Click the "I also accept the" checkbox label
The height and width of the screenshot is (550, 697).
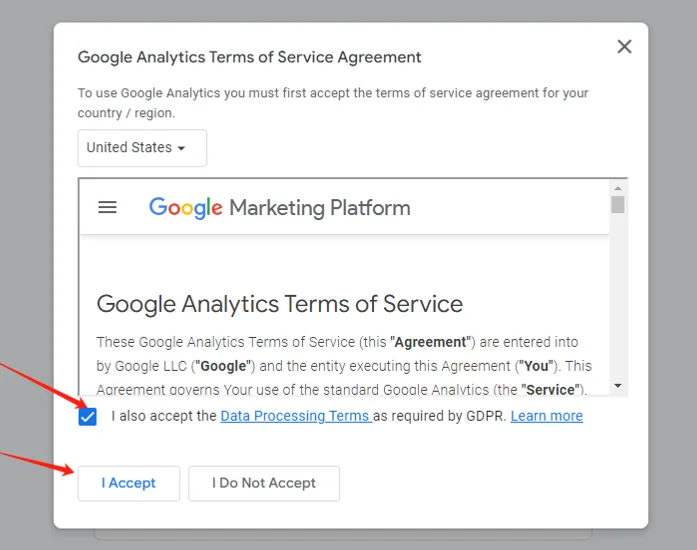point(164,416)
